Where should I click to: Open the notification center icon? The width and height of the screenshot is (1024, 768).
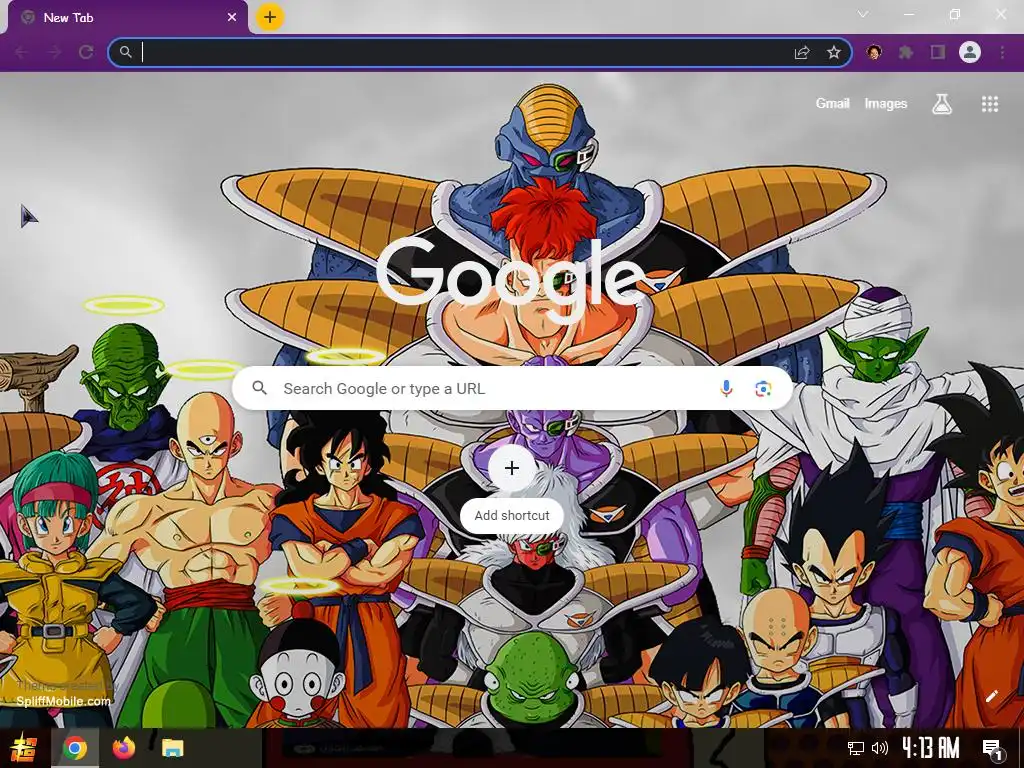click(993, 748)
